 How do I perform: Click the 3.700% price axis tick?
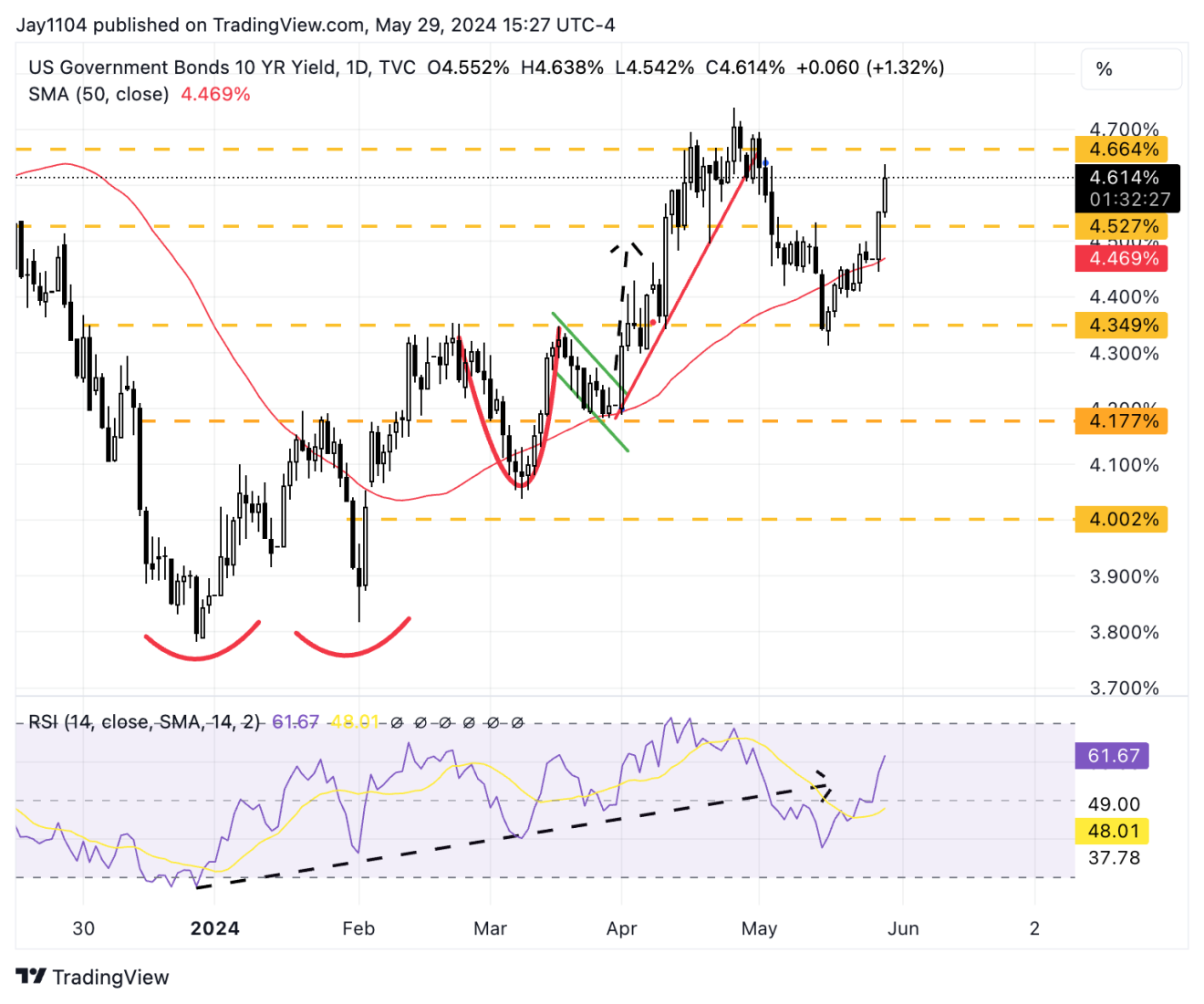[x=1124, y=688]
